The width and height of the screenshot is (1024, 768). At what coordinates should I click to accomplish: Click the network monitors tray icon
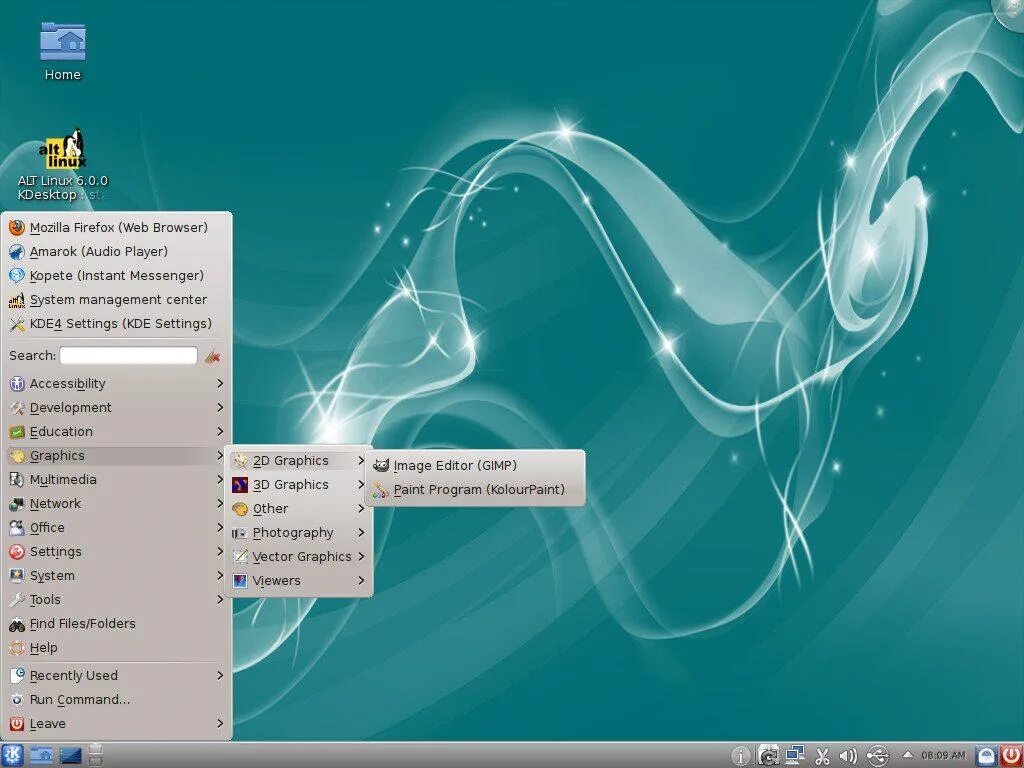pyautogui.click(x=795, y=756)
